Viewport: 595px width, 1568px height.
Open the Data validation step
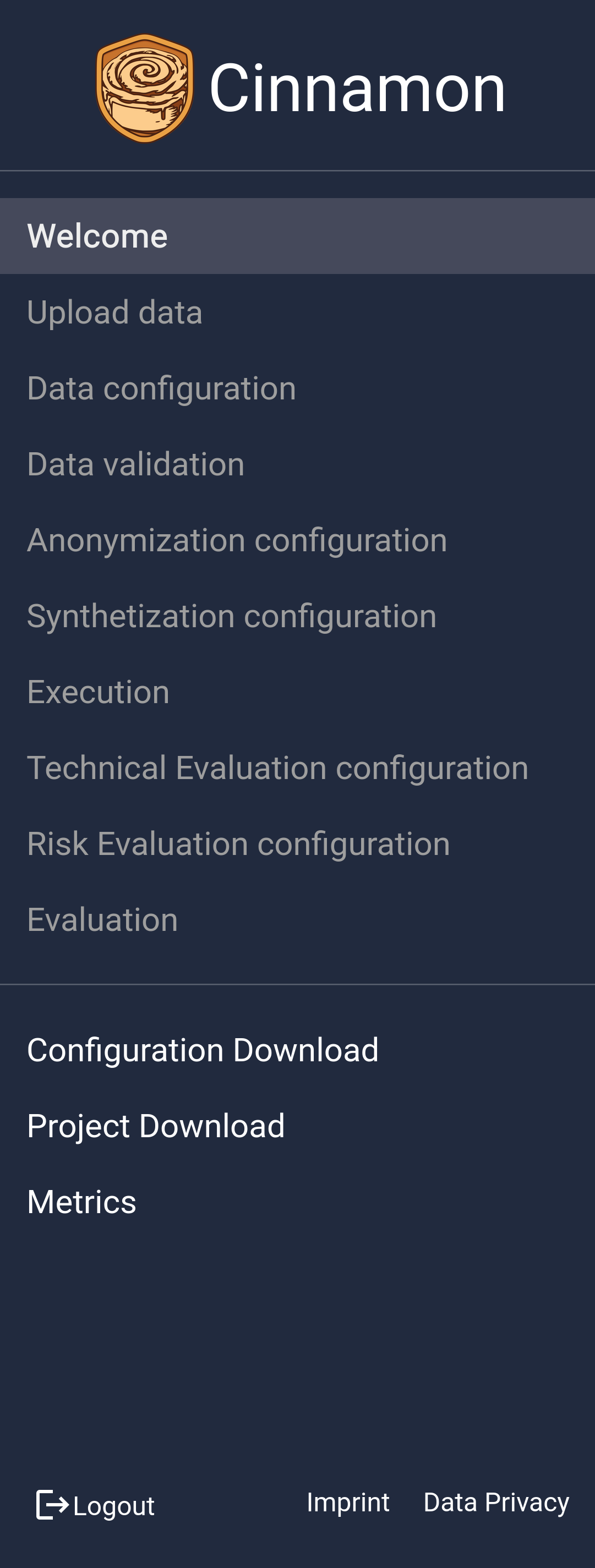pyautogui.click(x=136, y=464)
